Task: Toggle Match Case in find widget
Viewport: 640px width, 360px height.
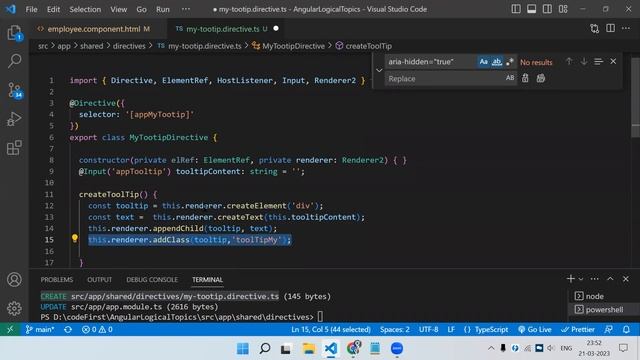Action: (483, 62)
